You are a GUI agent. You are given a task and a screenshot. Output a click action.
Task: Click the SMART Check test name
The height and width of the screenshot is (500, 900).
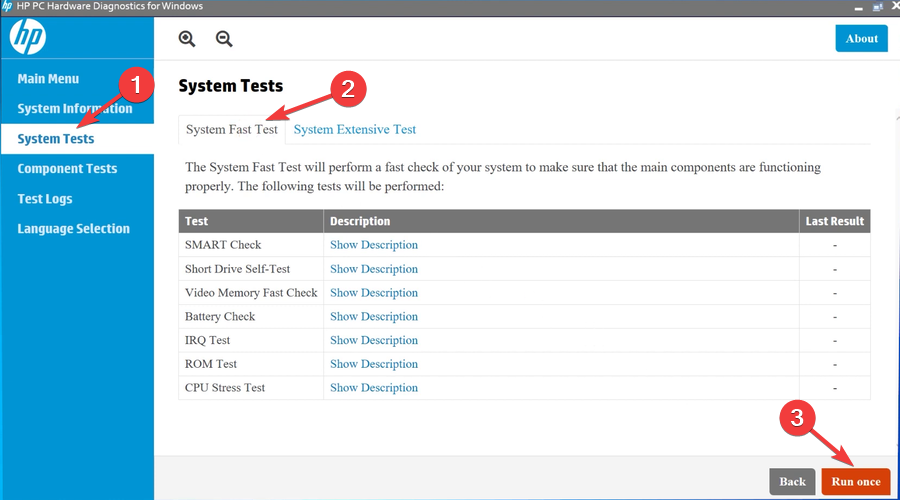coord(223,245)
